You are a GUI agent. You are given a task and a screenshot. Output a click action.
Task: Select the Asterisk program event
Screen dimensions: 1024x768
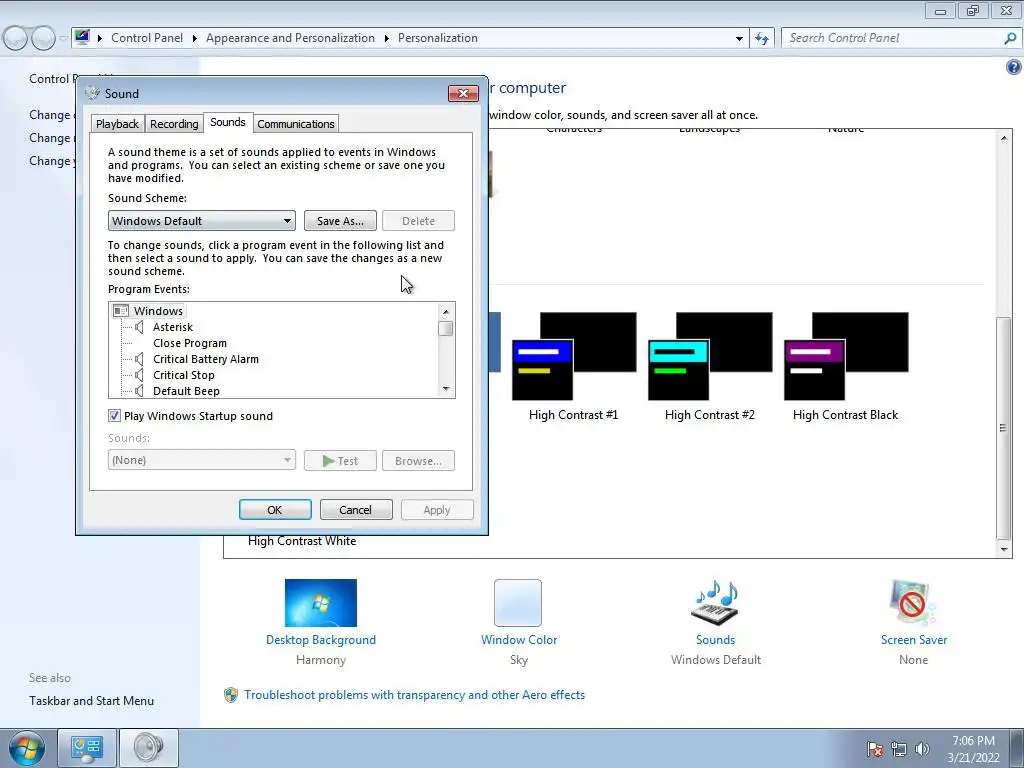click(x=173, y=327)
